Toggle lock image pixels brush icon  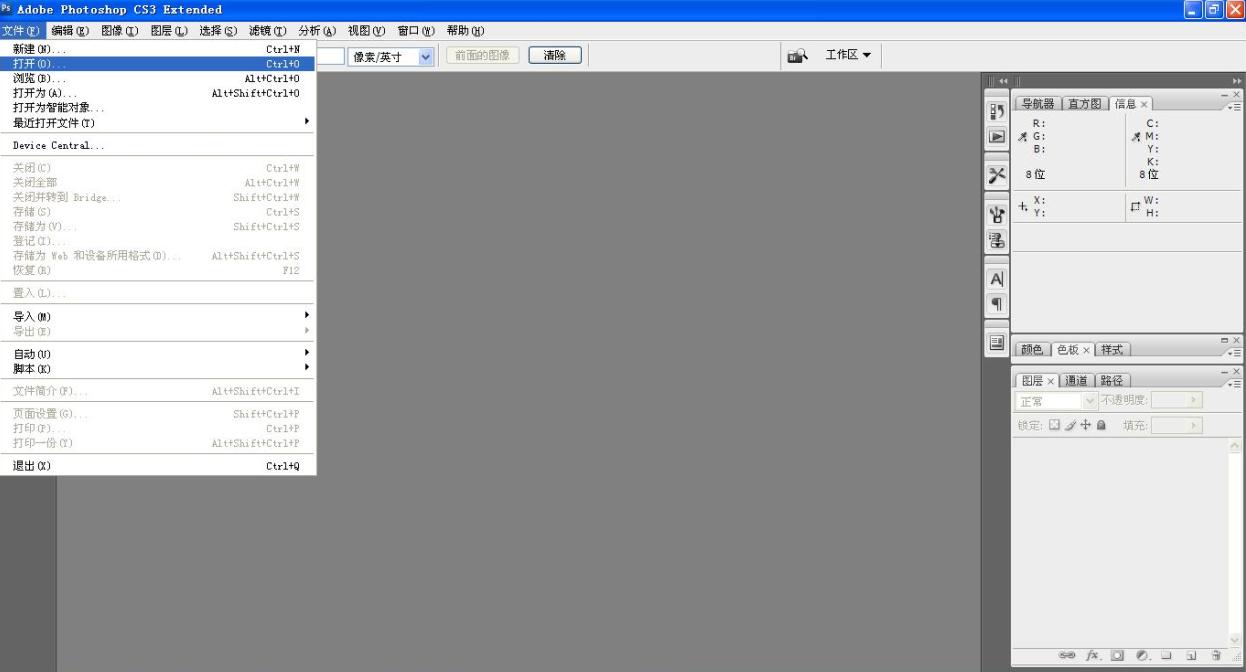(x=1070, y=425)
